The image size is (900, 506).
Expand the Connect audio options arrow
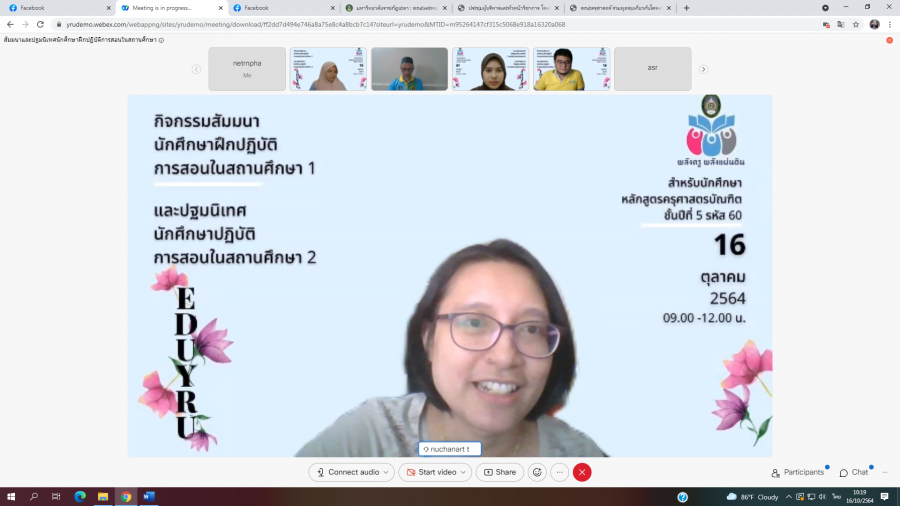pos(386,472)
